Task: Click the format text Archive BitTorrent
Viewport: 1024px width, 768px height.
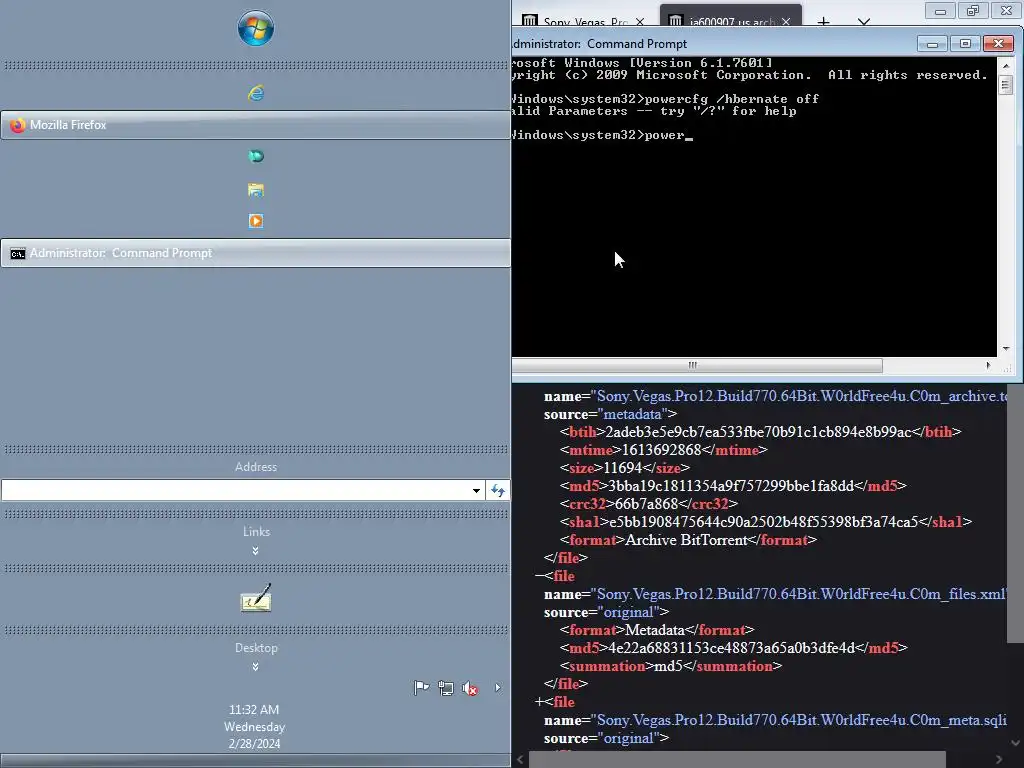Action: click(686, 540)
